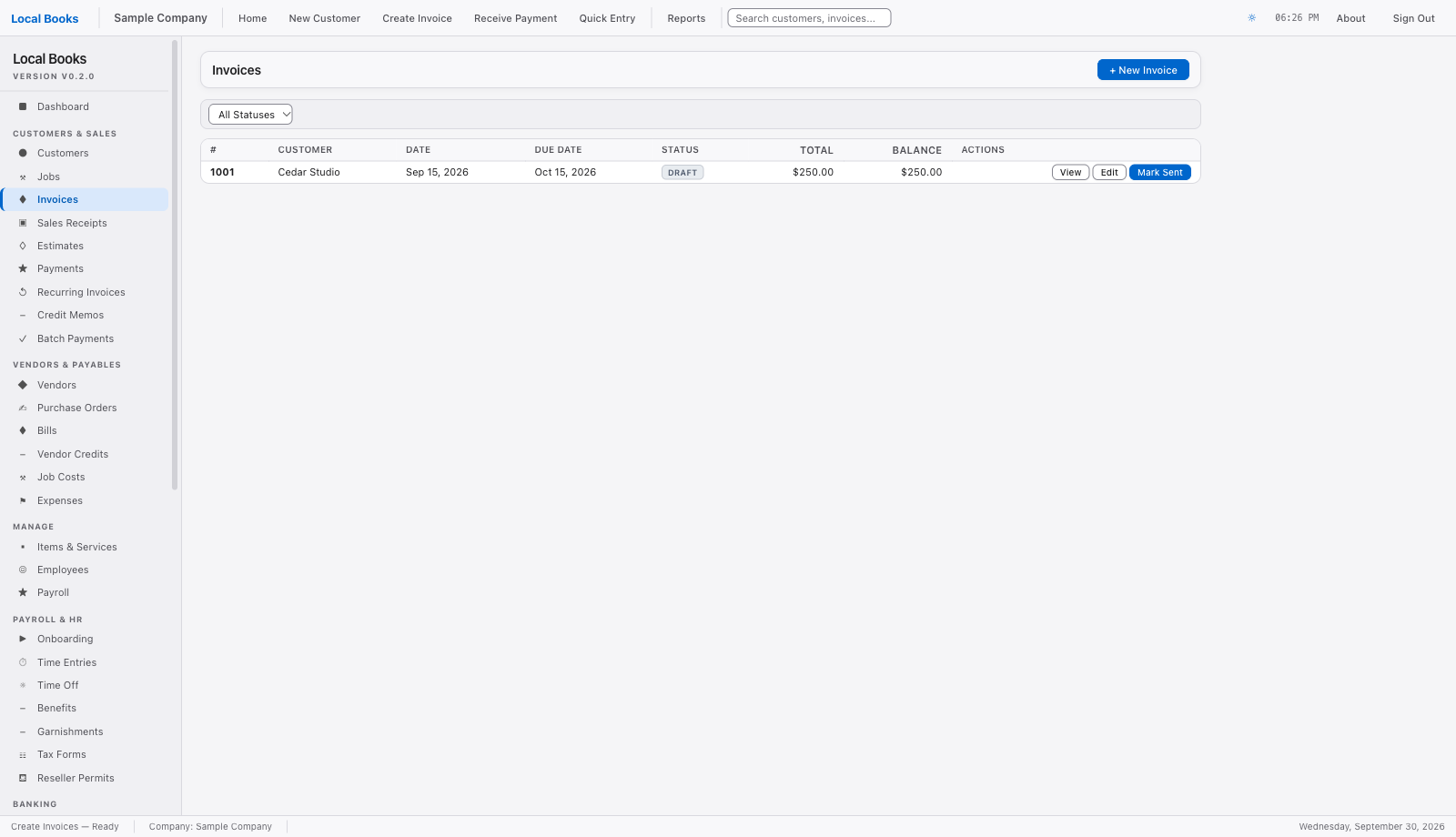Edit invoice 1001 for Cedar Studio
Screen dimensions: 1456x837
[1109, 172]
